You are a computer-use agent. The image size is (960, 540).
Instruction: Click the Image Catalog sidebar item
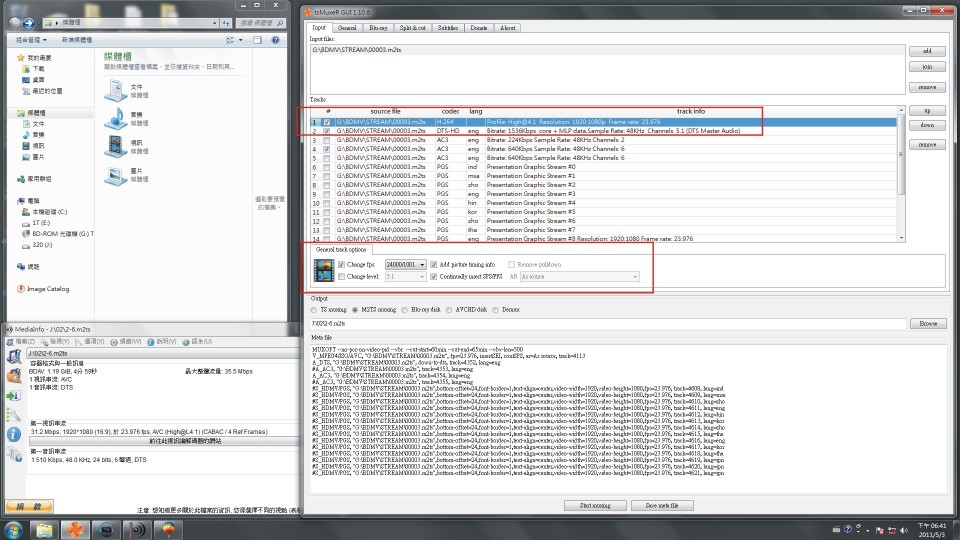tap(45, 289)
